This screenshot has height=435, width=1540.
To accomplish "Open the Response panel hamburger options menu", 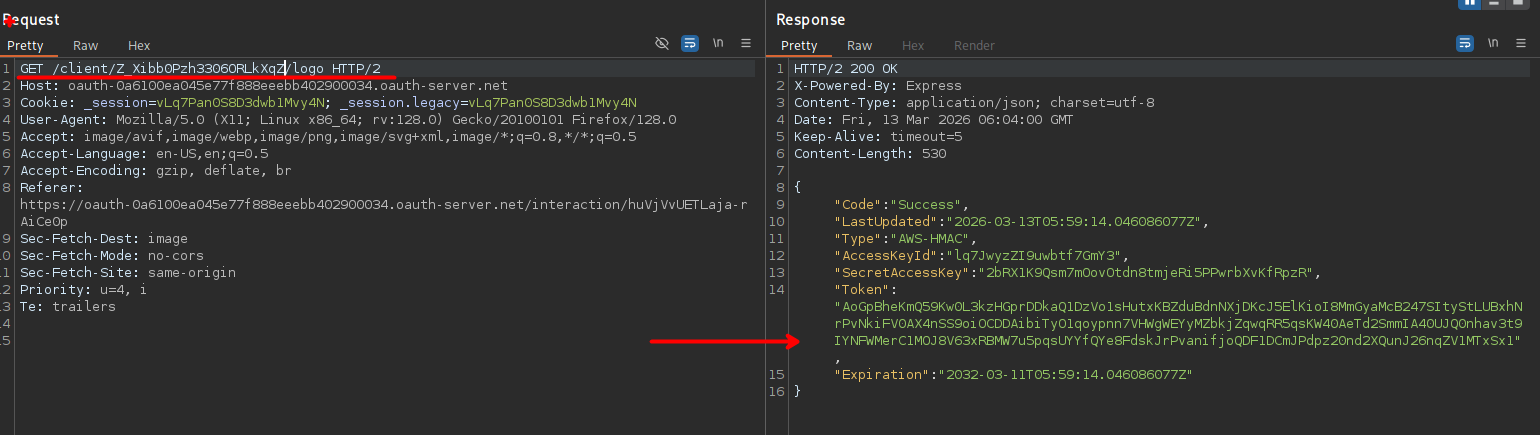I will pyautogui.click(x=1521, y=44).
